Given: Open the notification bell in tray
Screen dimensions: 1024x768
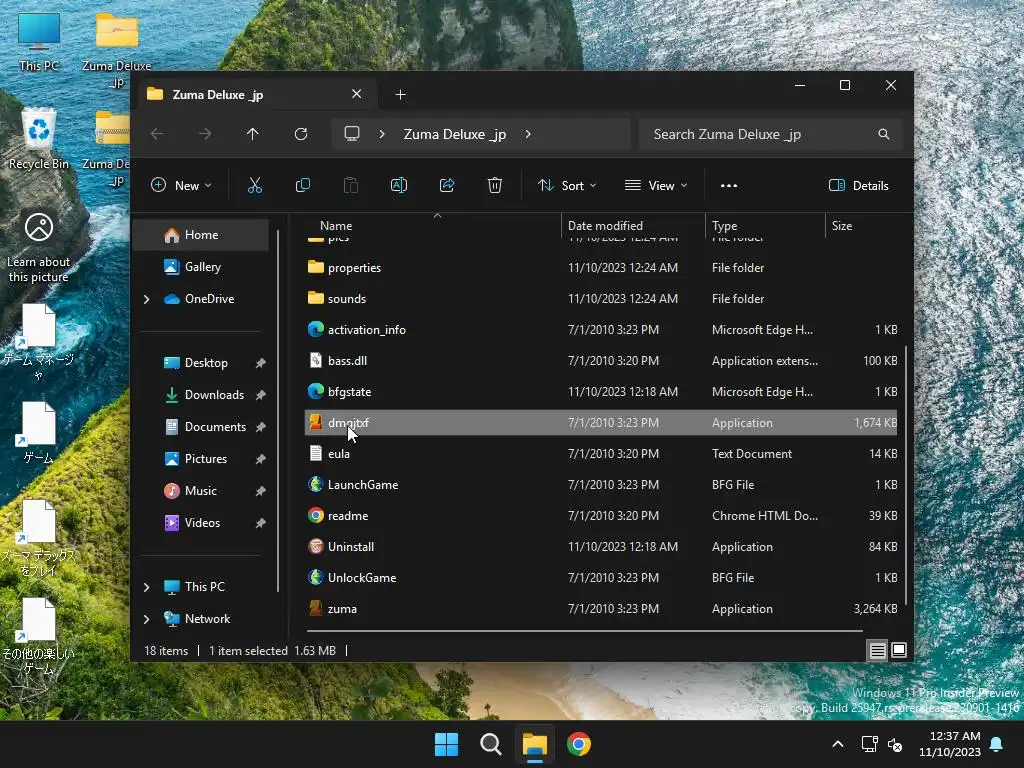Looking at the screenshot, I should pos(997,744).
